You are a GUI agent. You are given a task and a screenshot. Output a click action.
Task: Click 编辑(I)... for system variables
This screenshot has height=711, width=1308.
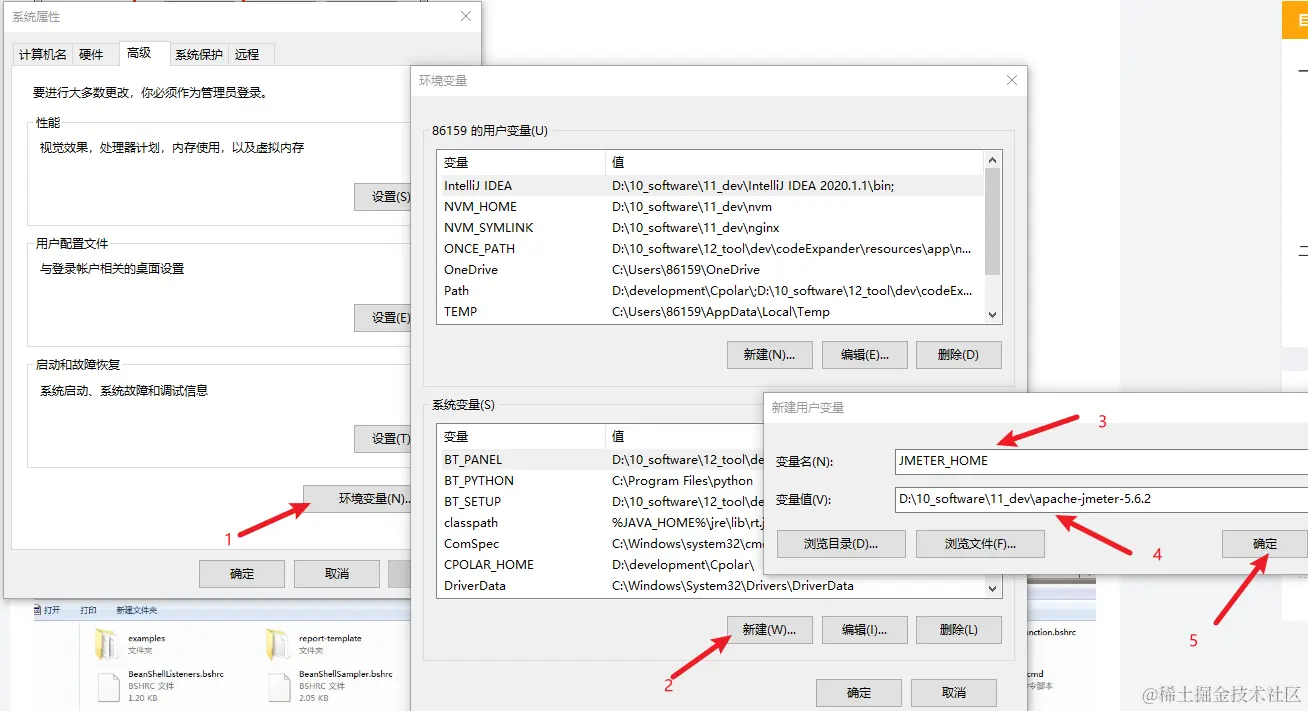pos(864,629)
